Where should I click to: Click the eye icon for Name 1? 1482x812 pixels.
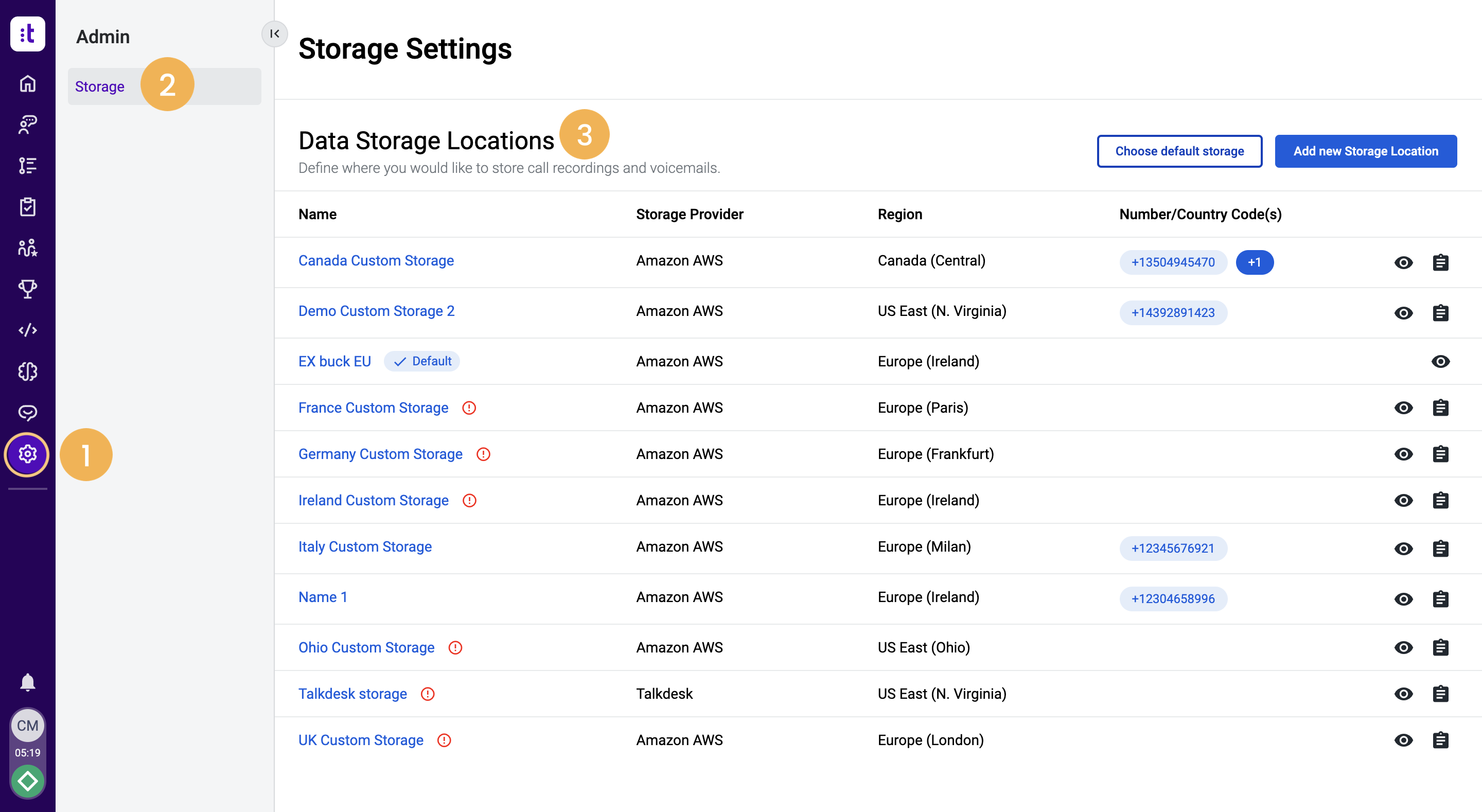pos(1404,599)
